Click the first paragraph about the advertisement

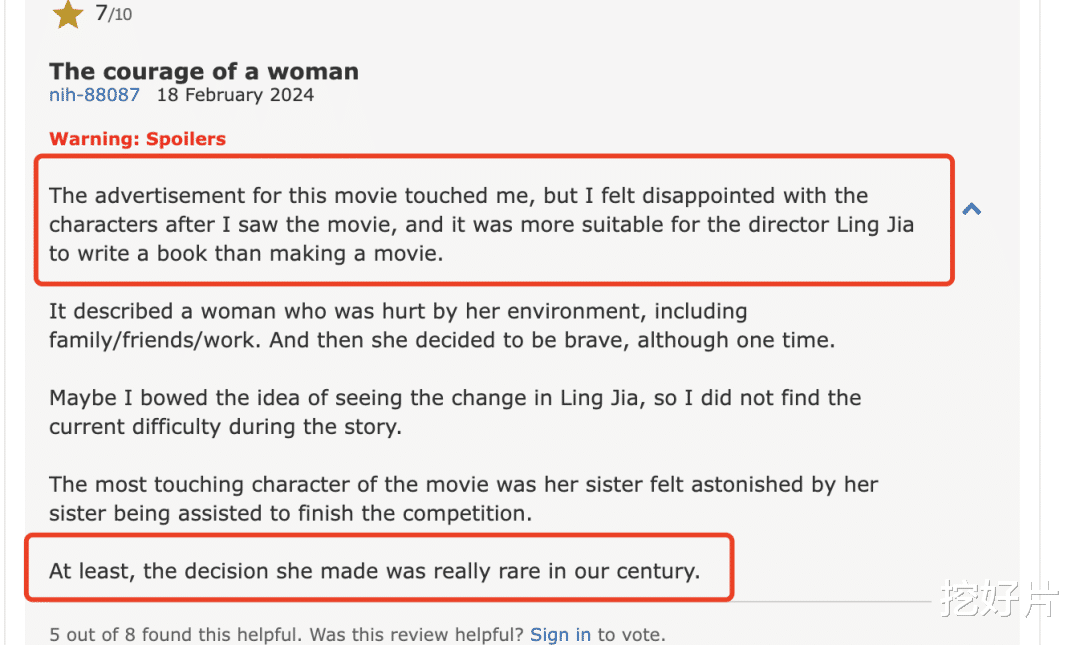pyautogui.click(x=480, y=224)
